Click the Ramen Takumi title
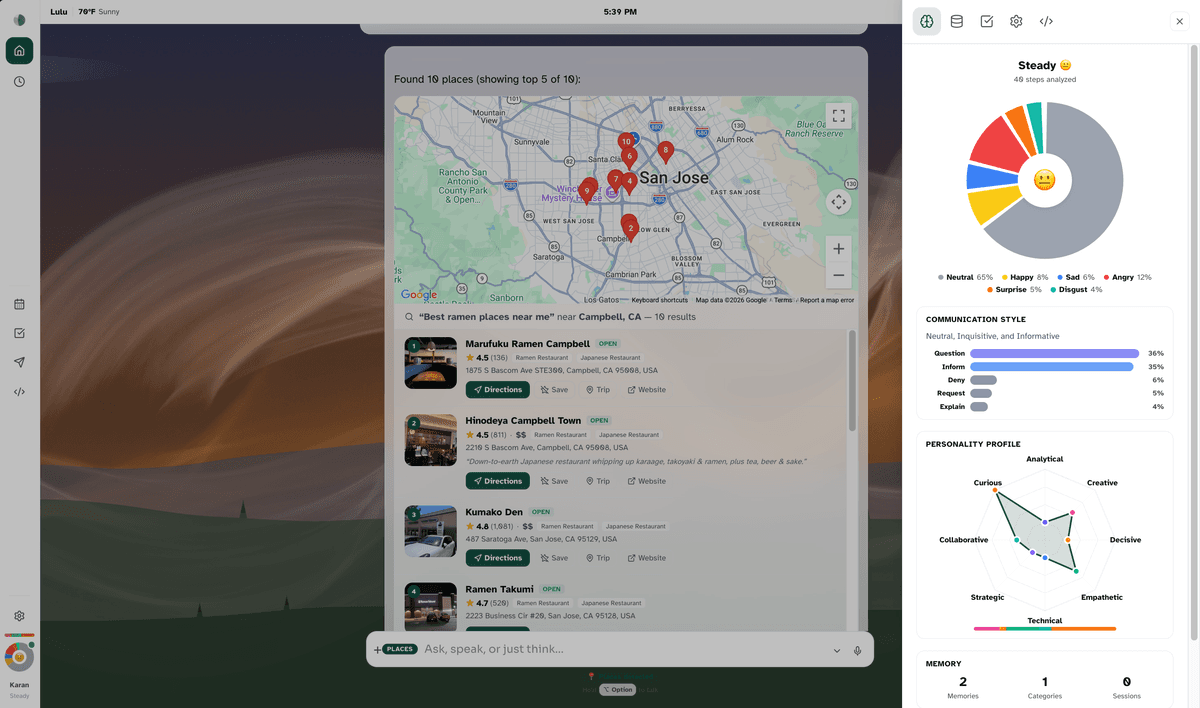1200x708 pixels. tap(499, 589)
